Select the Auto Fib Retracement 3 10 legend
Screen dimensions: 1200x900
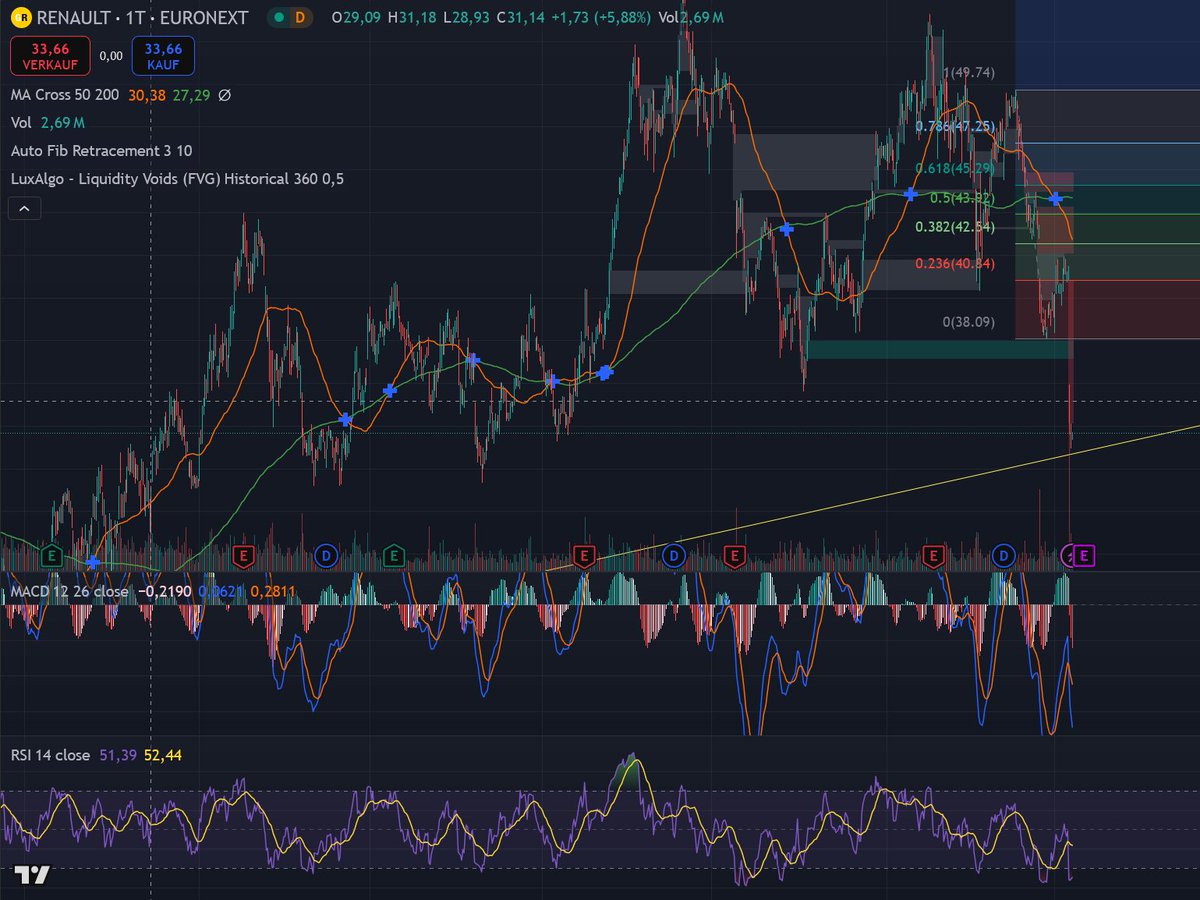102,151
